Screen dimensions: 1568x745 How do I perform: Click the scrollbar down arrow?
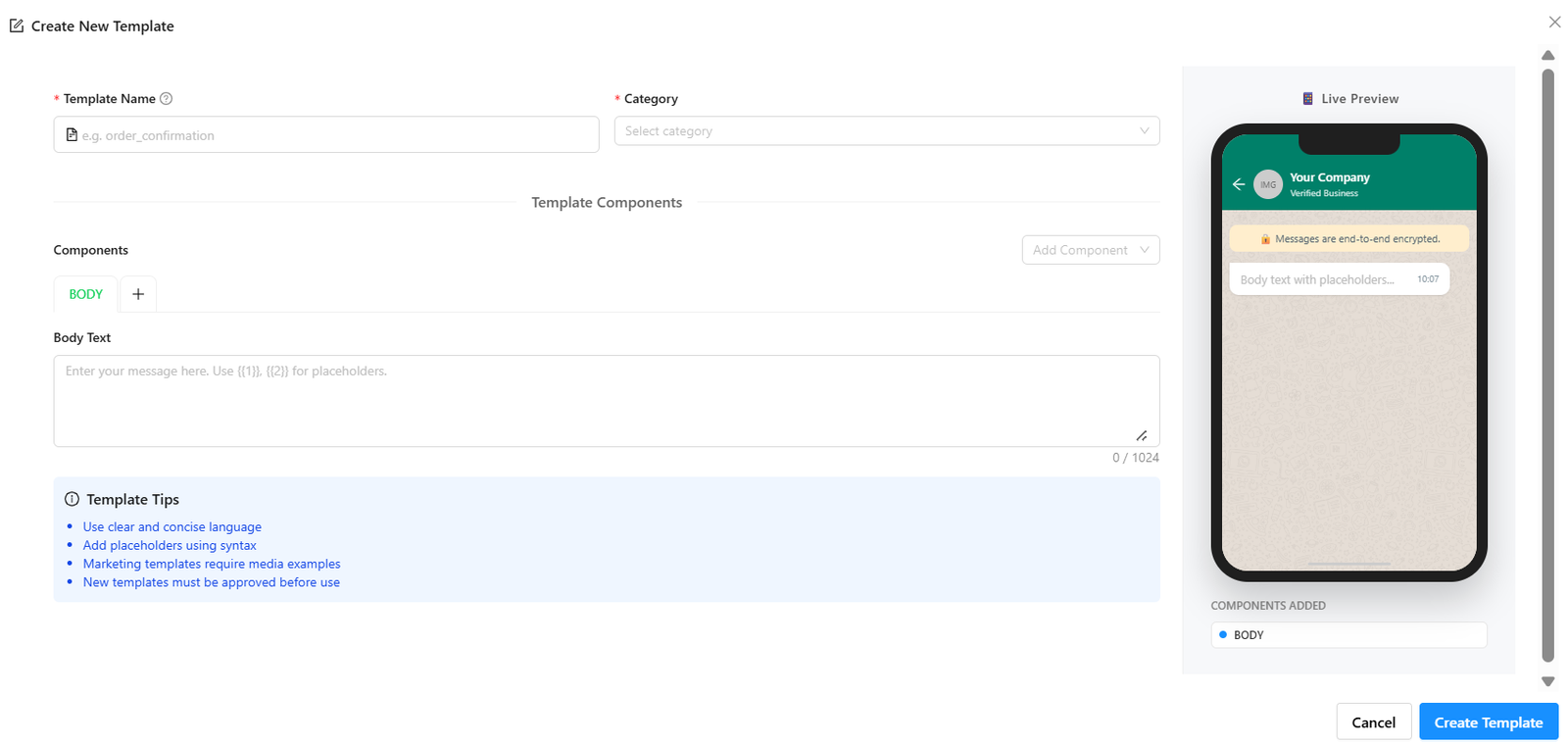click(1547, 681)
